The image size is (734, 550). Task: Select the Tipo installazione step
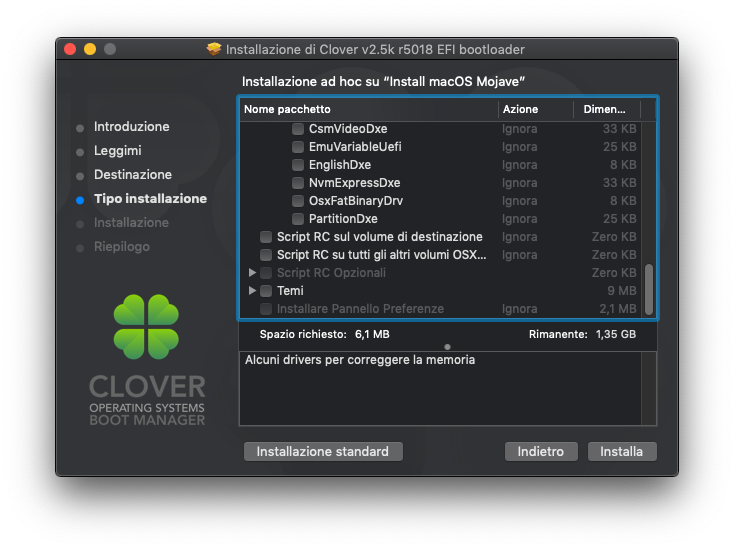coord(150,198)
